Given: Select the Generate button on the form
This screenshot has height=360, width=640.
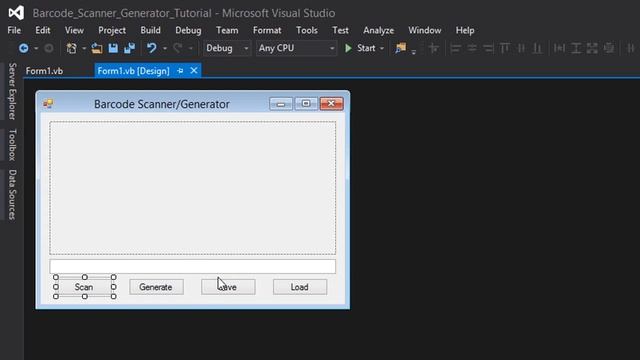Looking at the screenshot, I should pyautogui.click(x=156, y=287).
